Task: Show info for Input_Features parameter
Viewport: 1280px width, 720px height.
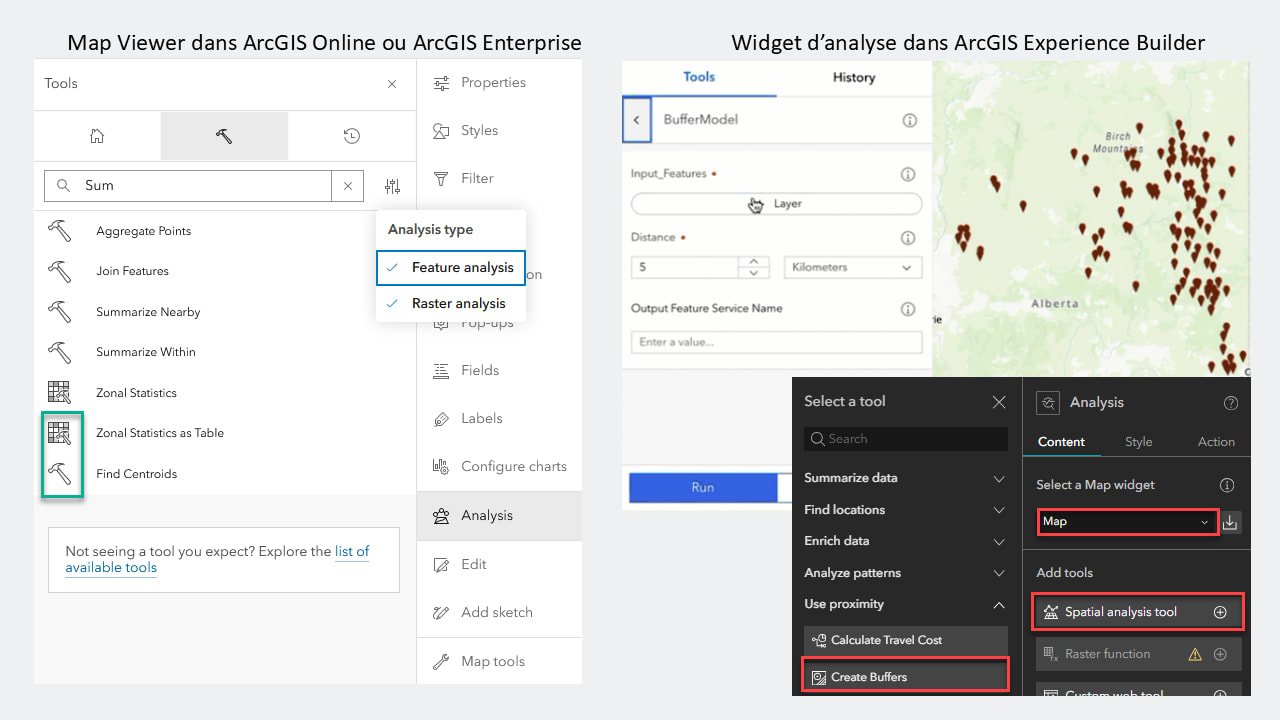Action: pyautogui.click(x=908, y=174)
